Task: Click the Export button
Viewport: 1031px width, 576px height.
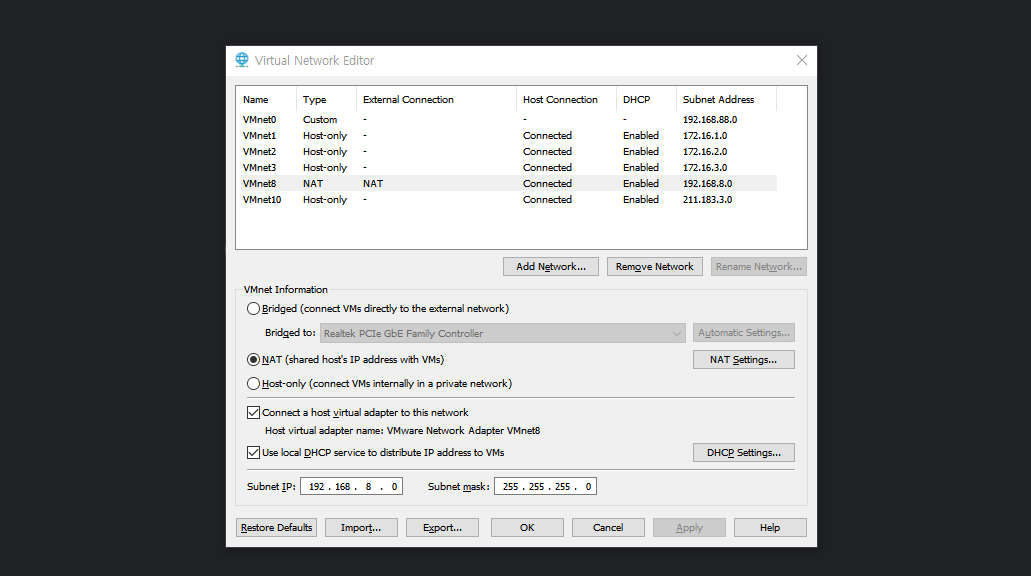Action: [x=442, y=527]
